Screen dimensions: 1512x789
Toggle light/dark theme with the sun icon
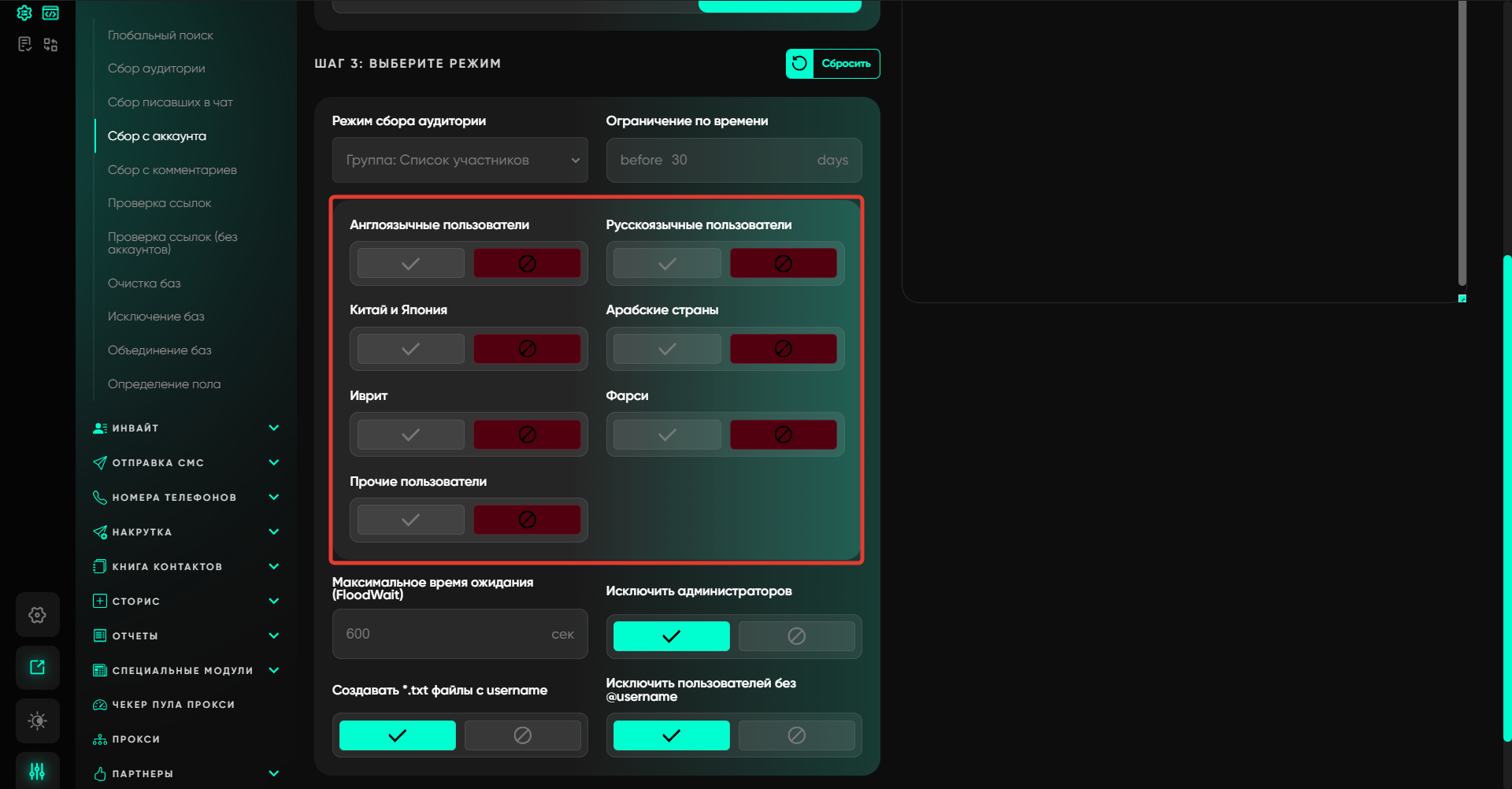tap(37, 720)
